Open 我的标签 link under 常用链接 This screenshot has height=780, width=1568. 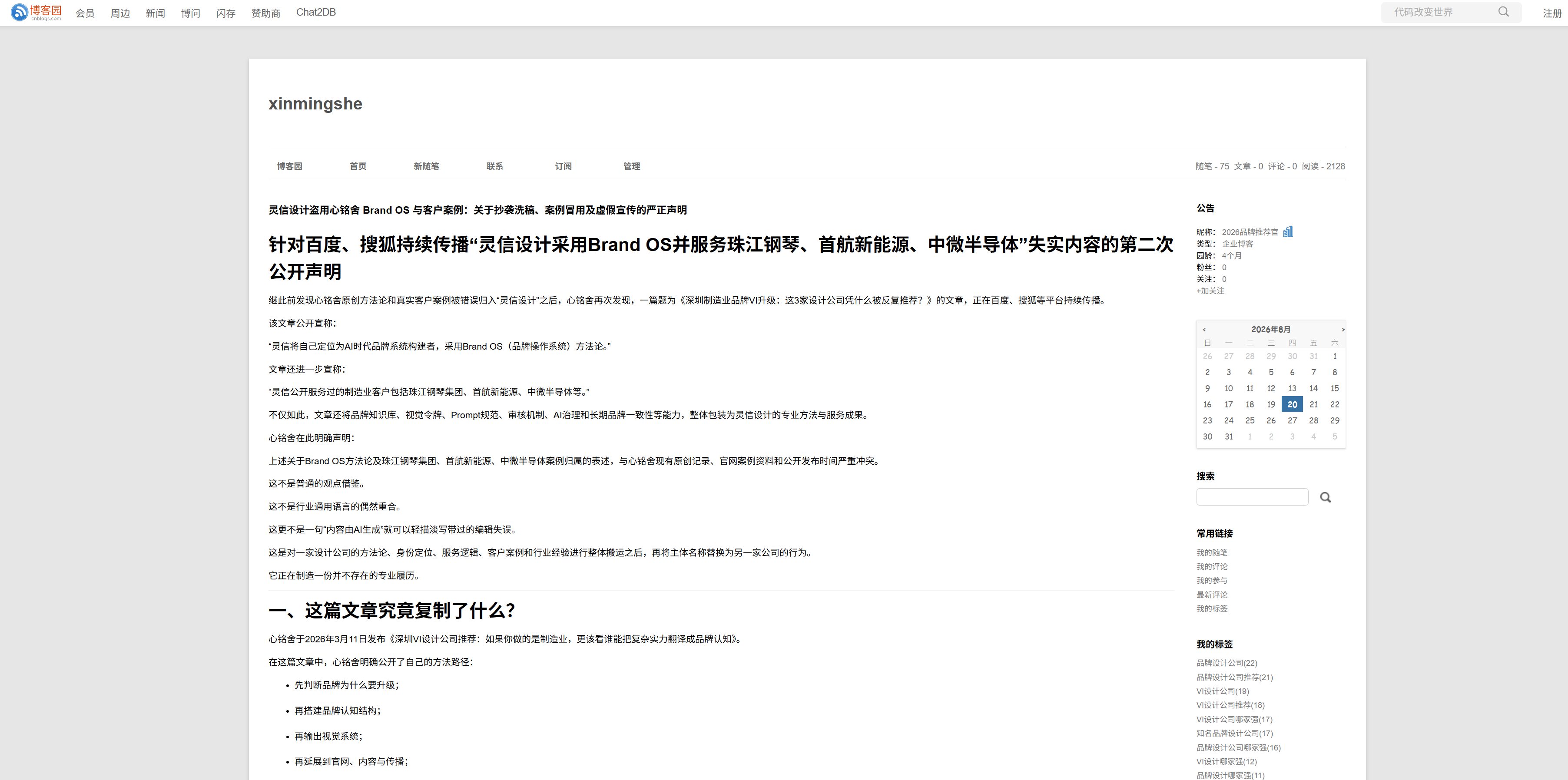tap(1212, 608)
